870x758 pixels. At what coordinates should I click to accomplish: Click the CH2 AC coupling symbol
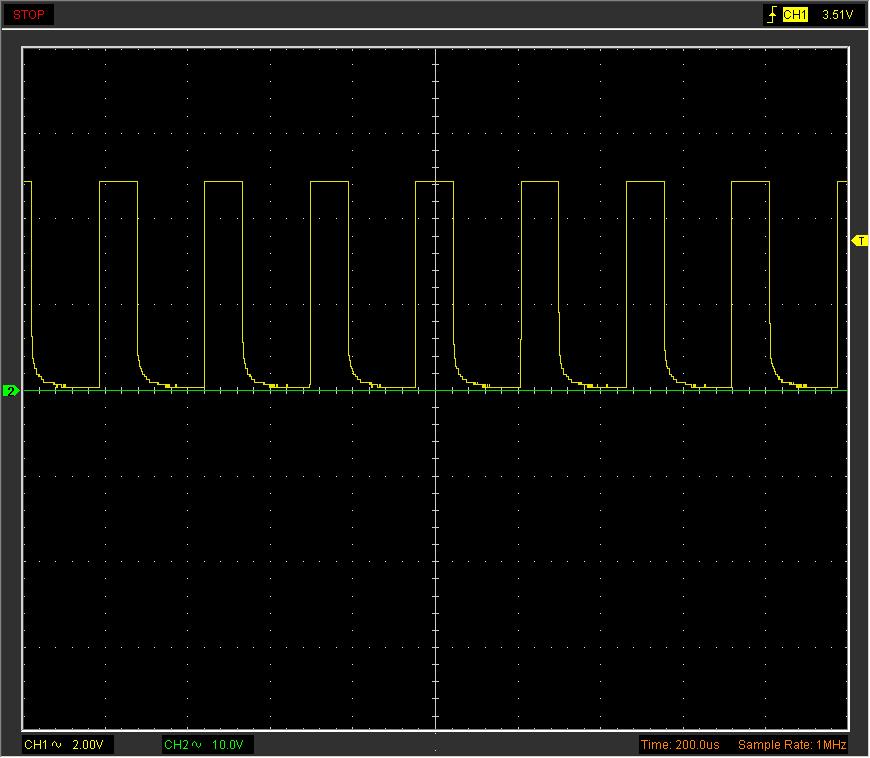click(x=197, y=745)
